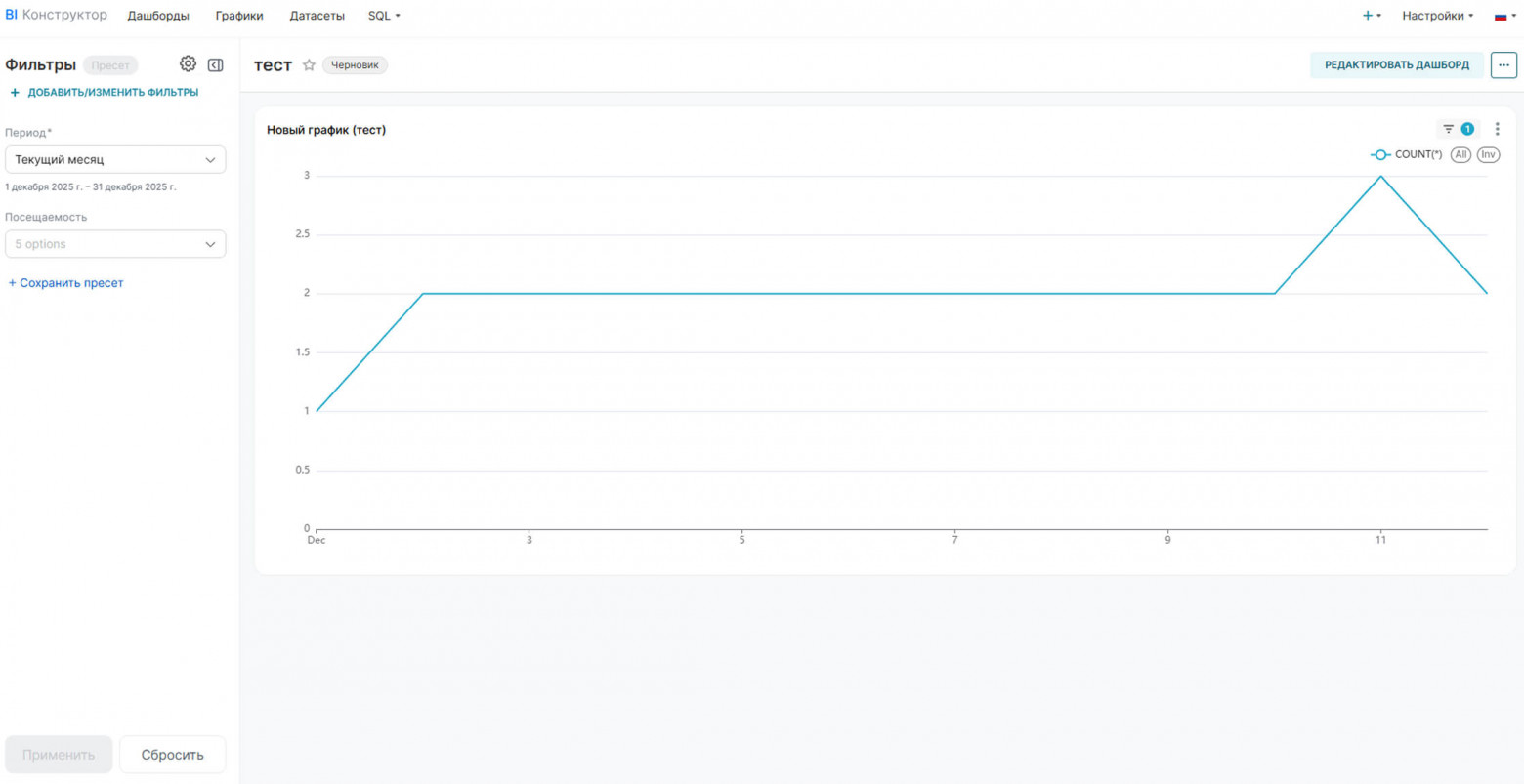1524x784 pixels.
Task: Expand the Посещаемость filter dropdown
Action: pyautogui.click(x=115, y=244)
